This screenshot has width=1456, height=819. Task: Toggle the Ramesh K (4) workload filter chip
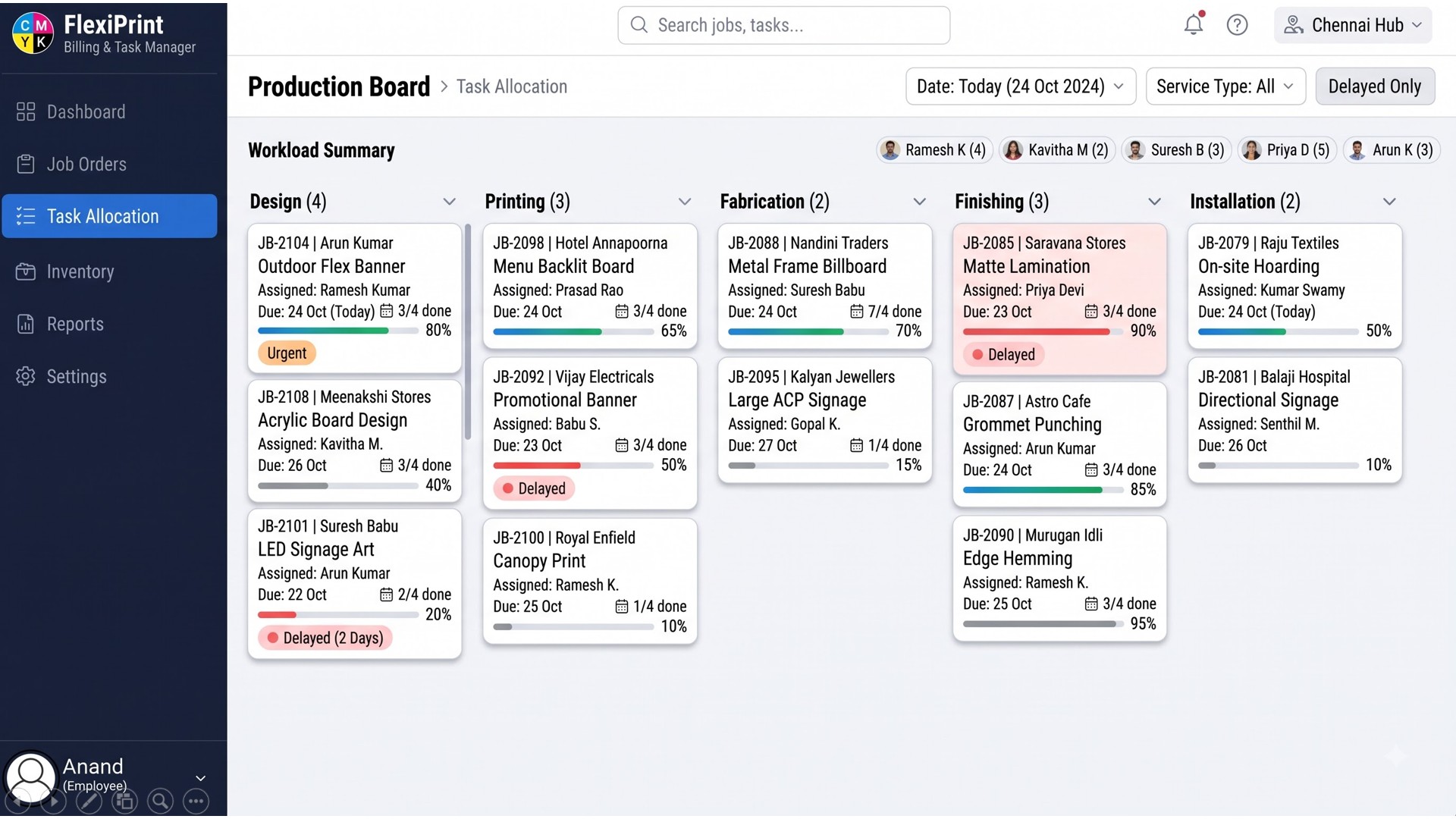pyautogui.click(x=934, y=150)
